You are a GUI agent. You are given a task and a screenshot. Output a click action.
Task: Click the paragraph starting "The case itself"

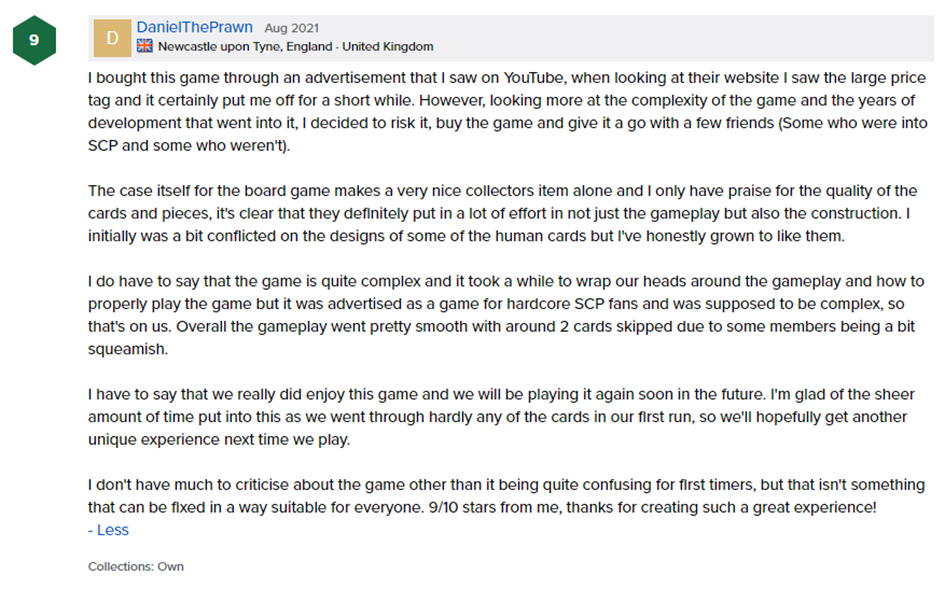click(x=500, y=213)
